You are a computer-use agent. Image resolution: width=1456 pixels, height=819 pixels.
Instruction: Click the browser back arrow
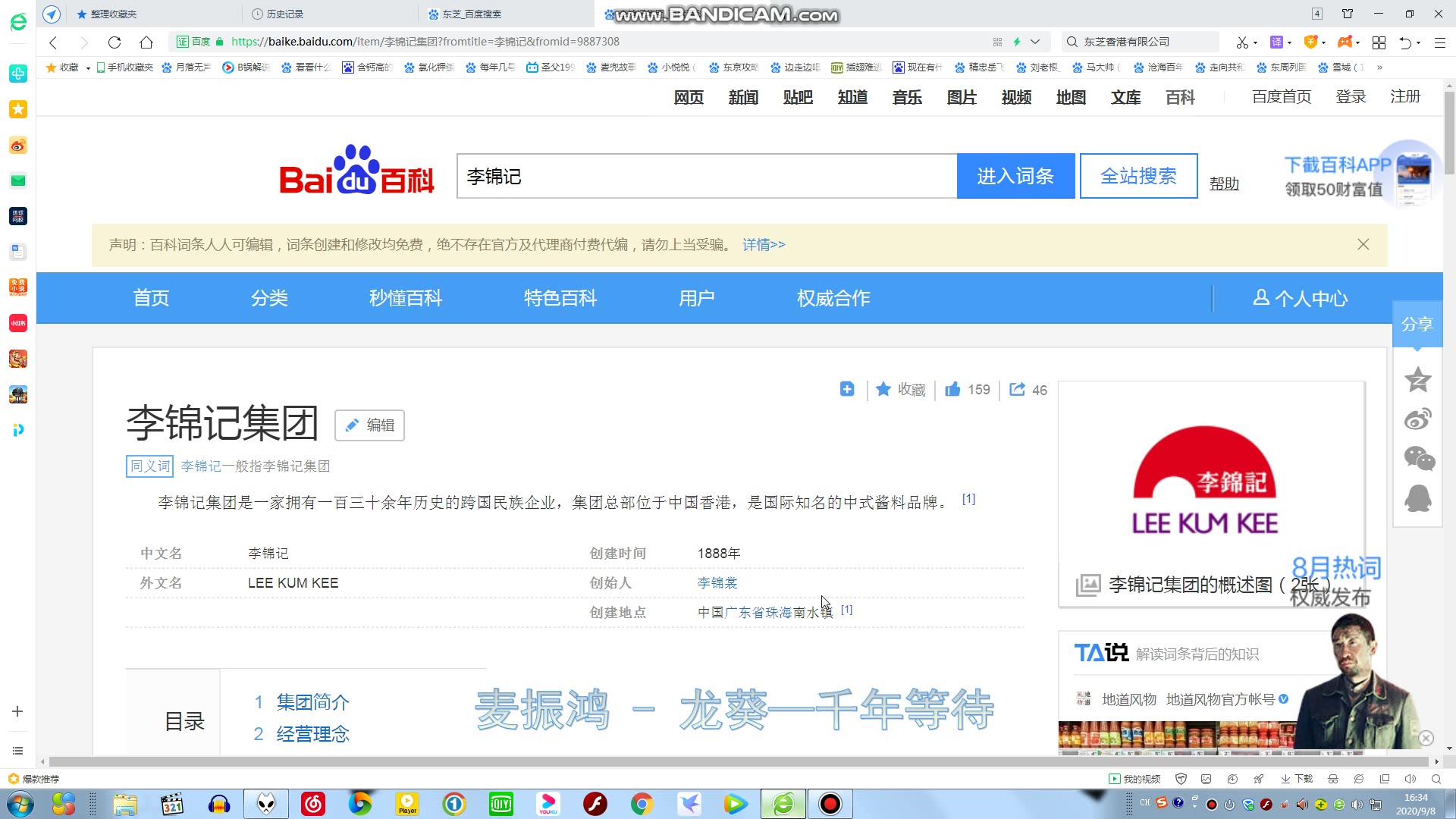pos(53,42)
